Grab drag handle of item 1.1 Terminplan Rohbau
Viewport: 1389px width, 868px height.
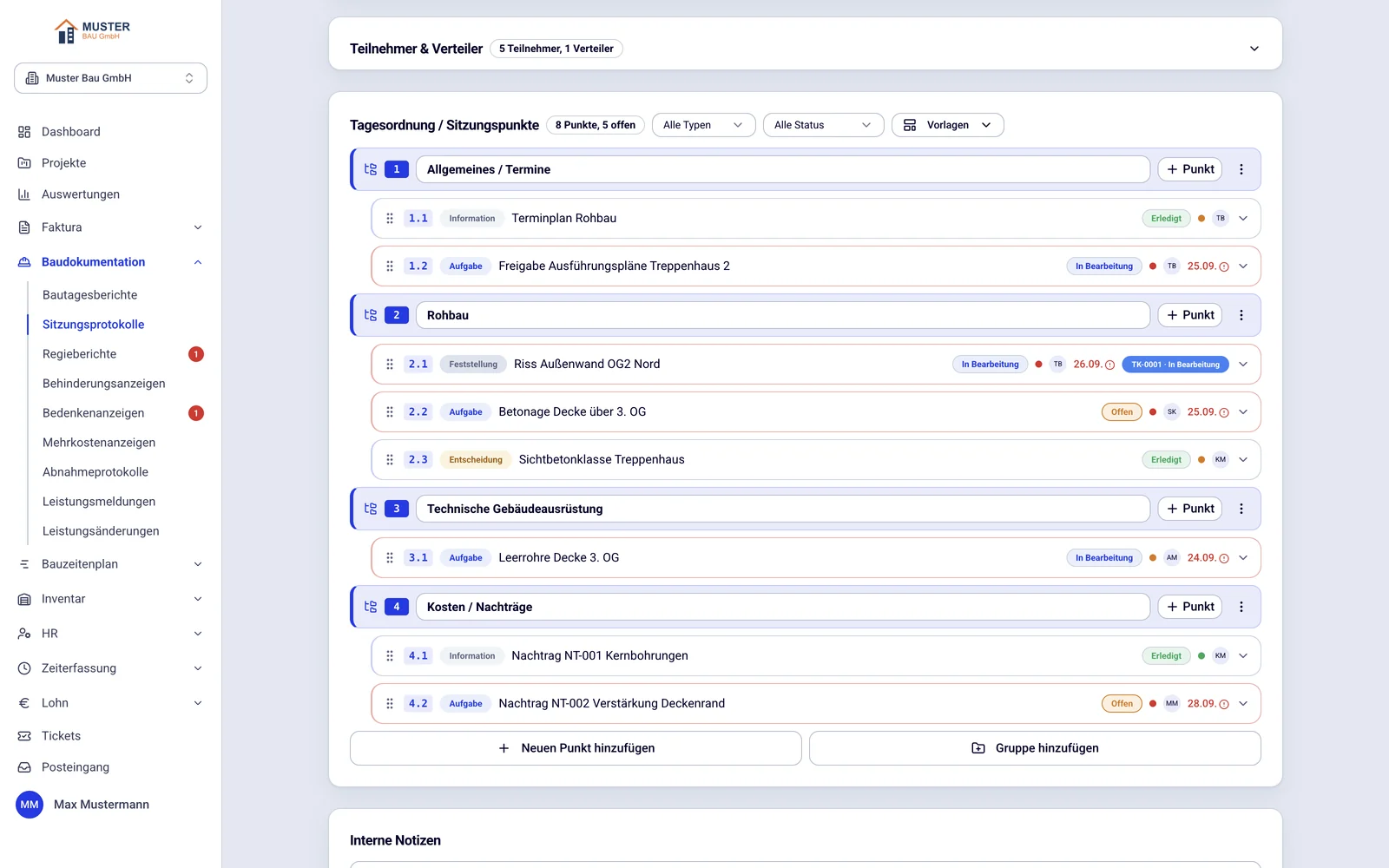coord(390,219)
